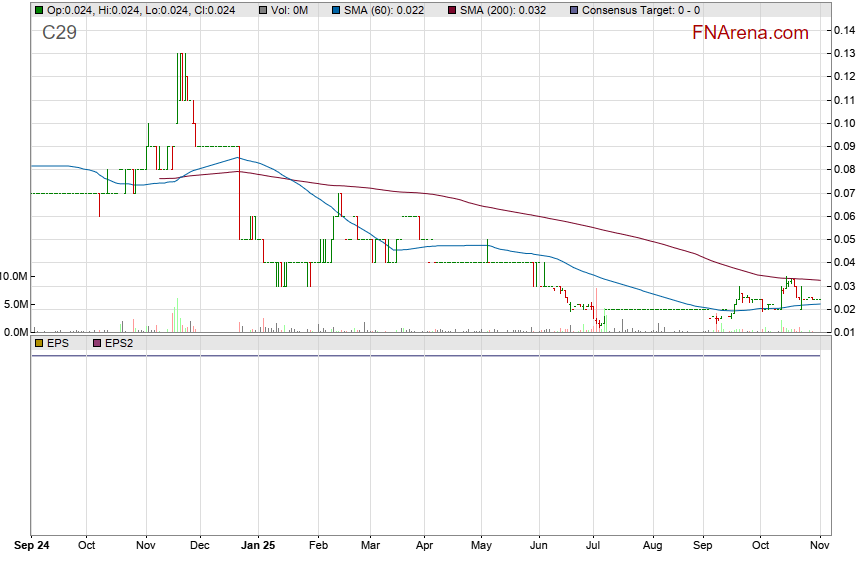Click the SMA (60): 0.022 legend text
The height and width of the screenshot is (566, 859).
pyautogui.click(x=384, y=10)
